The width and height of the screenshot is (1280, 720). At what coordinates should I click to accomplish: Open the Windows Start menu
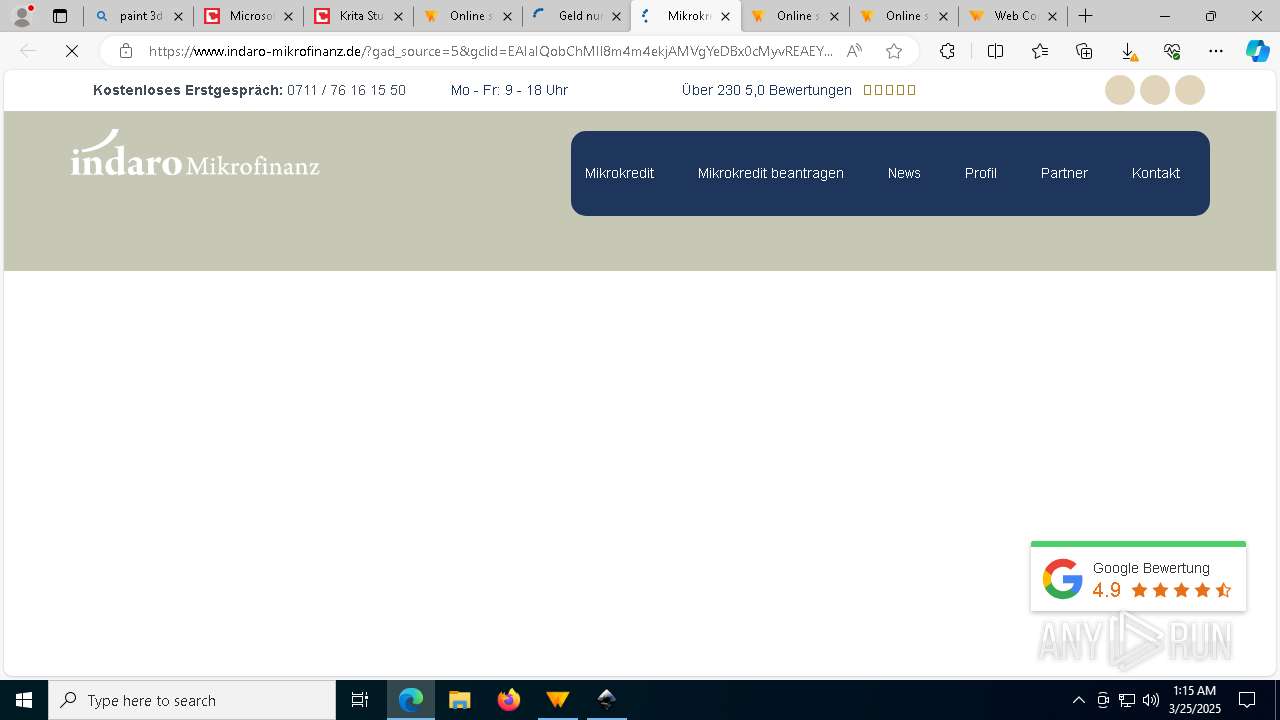pyautogui.click(x=24, y=700)
